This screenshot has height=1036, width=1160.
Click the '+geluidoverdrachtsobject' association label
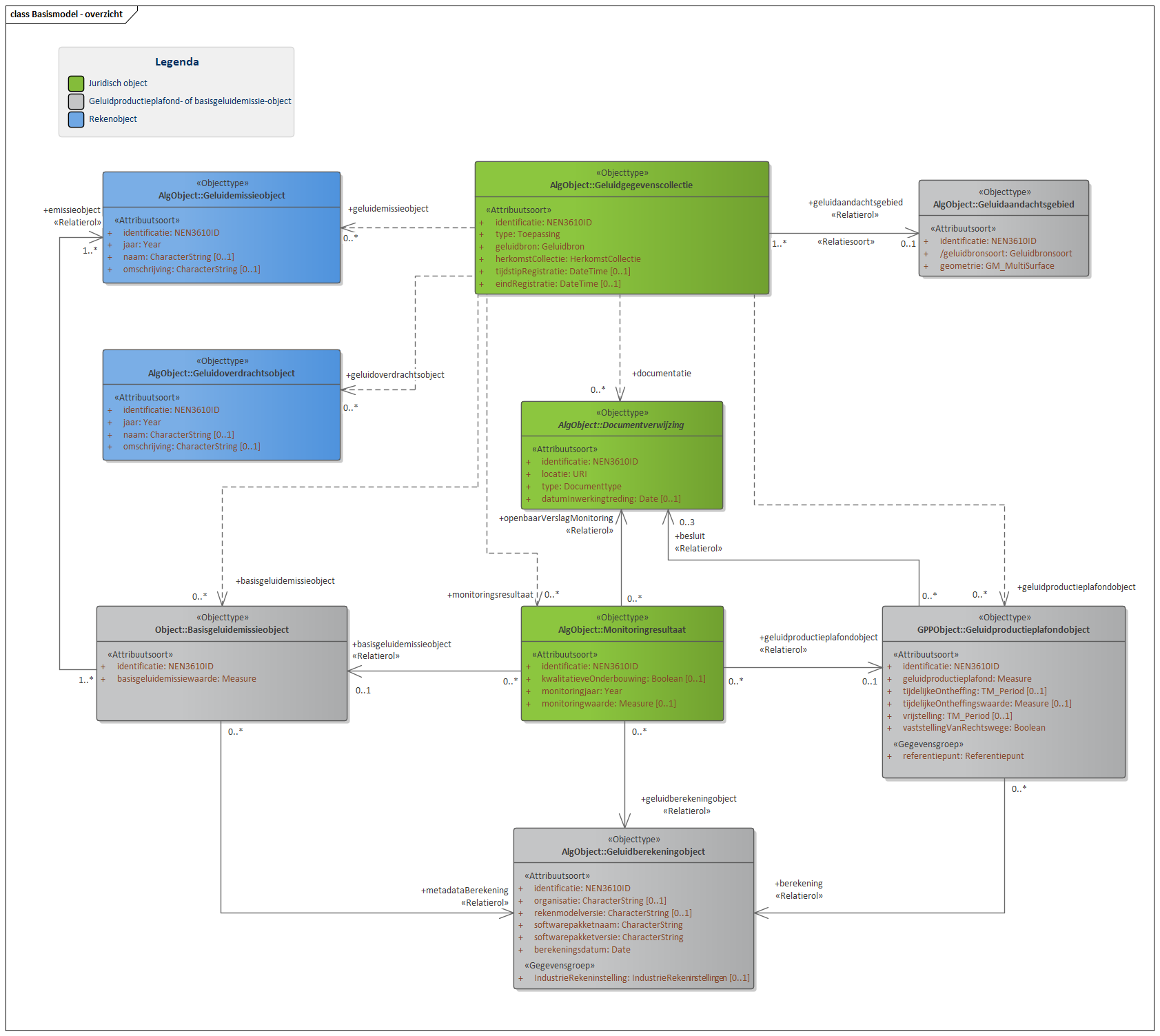pos(395,375)
